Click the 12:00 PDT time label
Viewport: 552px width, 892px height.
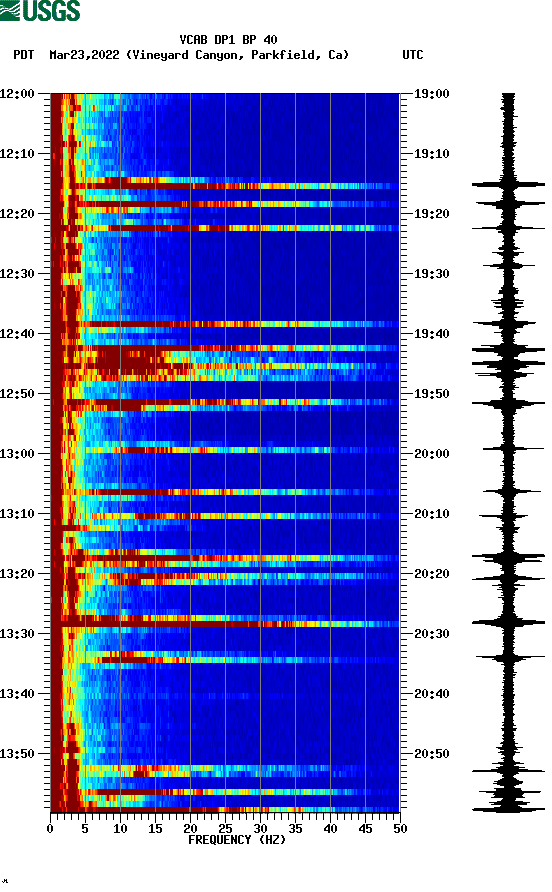[17, 93]
